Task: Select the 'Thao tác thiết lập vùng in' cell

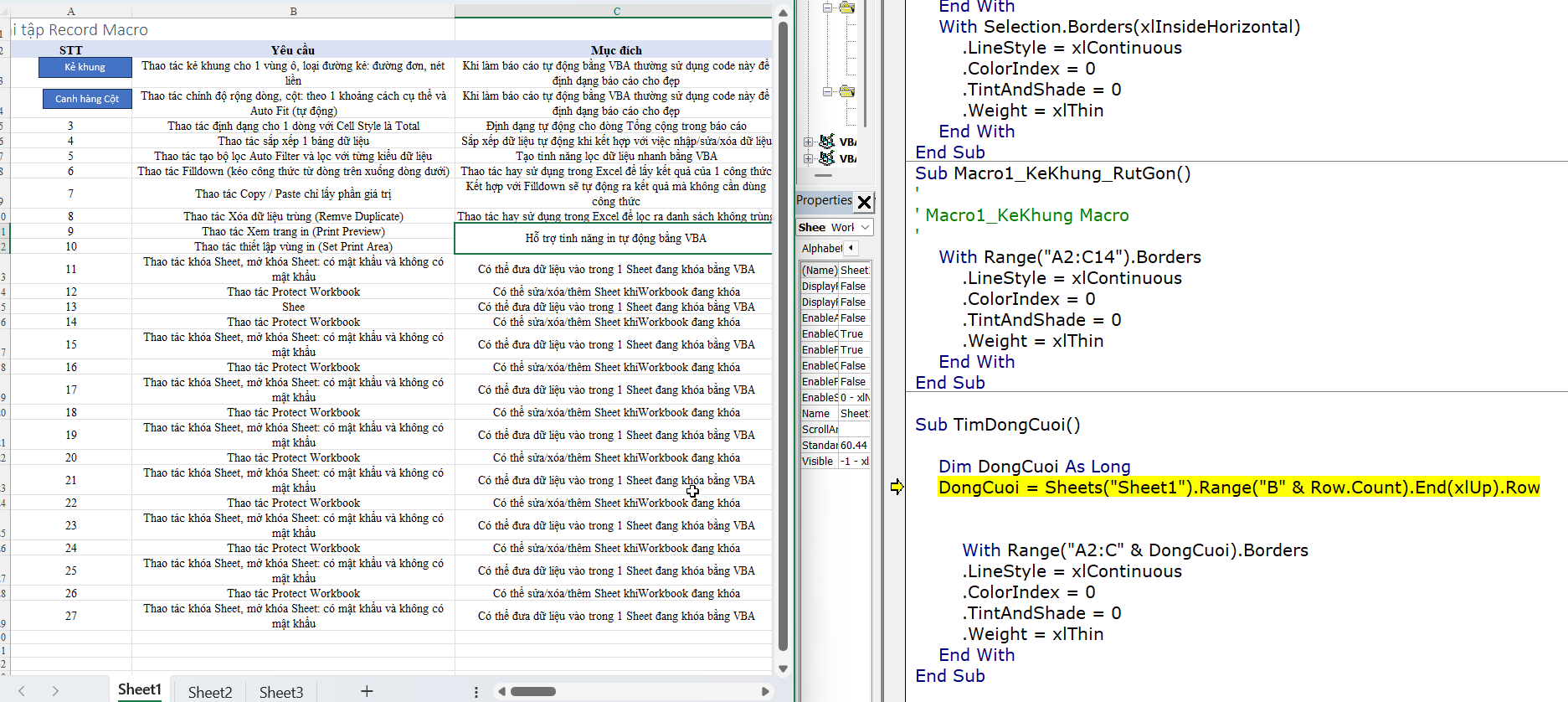Action: (294, 246)
